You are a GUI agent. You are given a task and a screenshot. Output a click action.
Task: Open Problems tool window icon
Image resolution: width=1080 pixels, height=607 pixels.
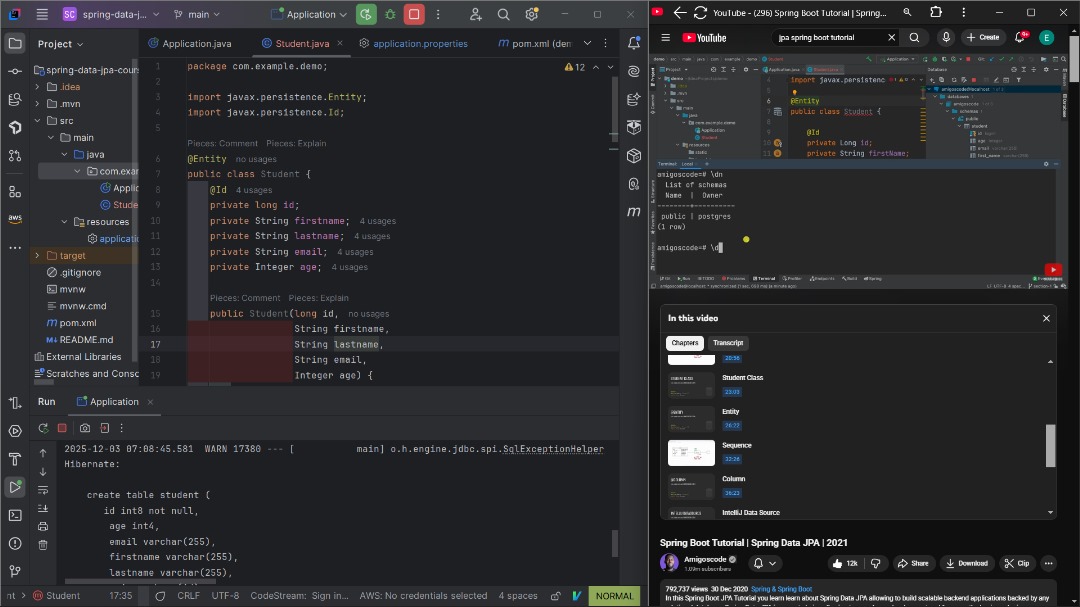14,544
